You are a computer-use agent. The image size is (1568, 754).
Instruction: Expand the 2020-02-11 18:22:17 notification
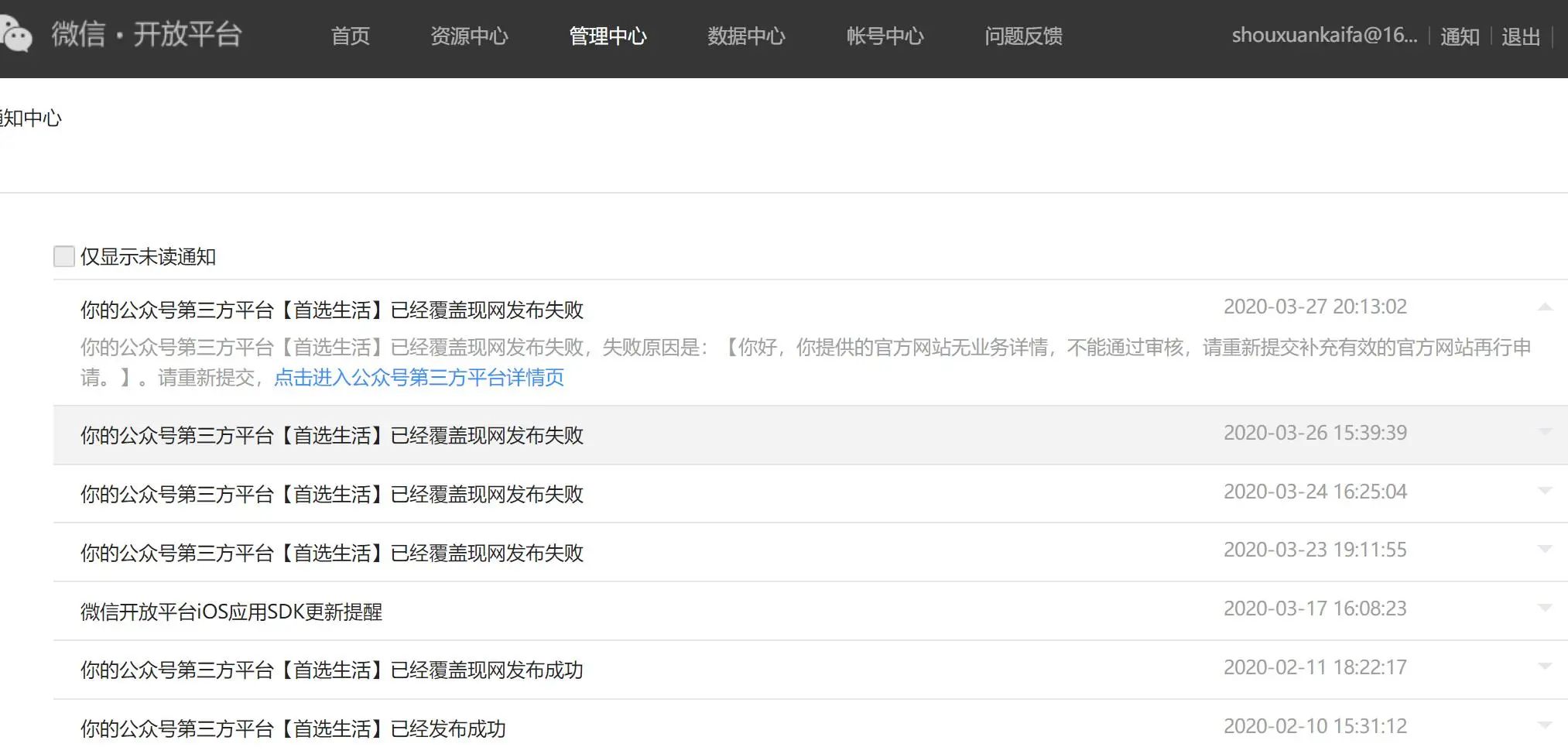[1545, 667]
